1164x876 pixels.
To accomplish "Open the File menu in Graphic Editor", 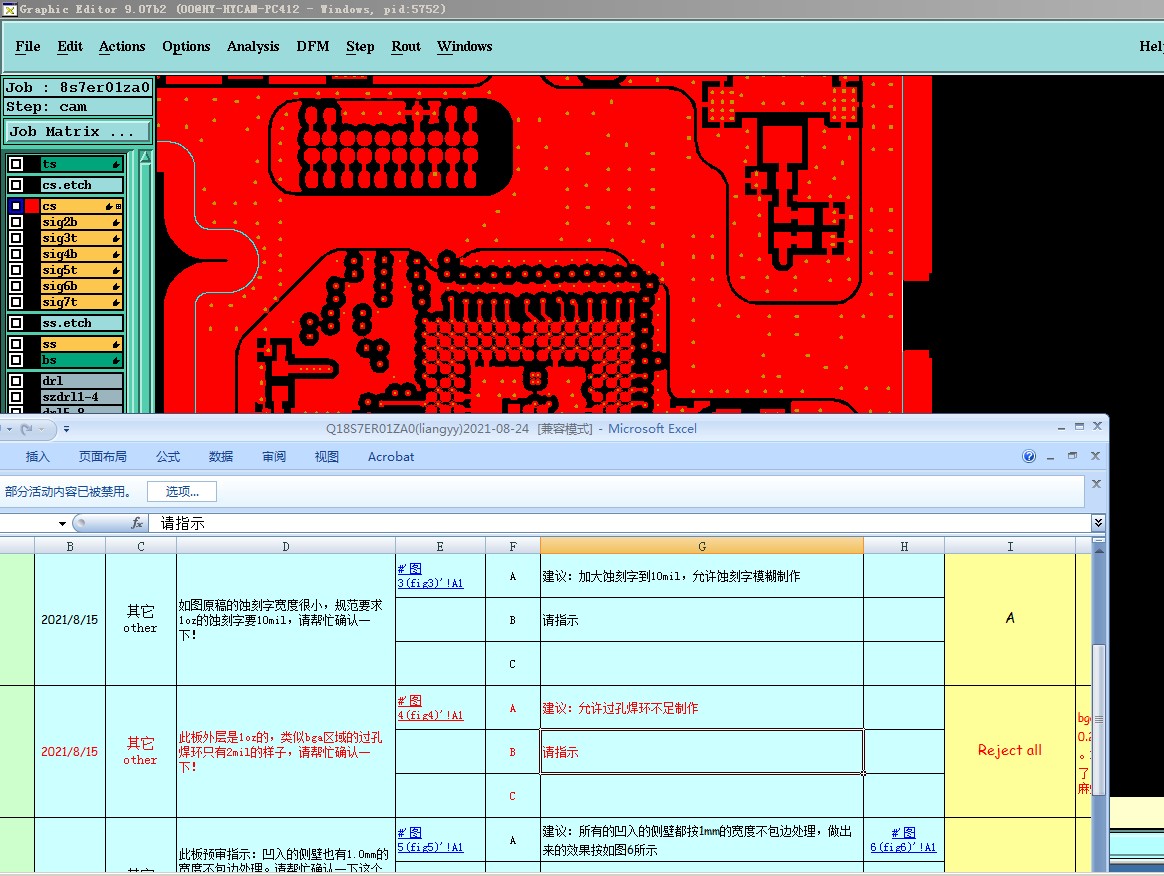I will point(27,46).
